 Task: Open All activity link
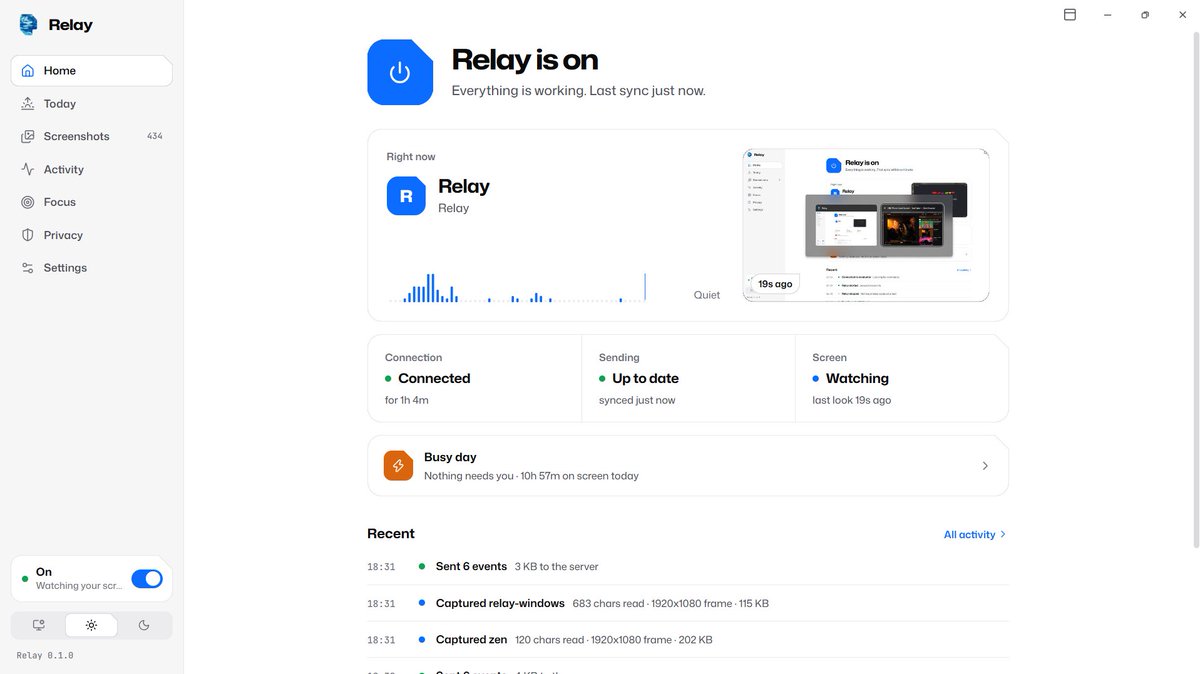click(975, 535)
